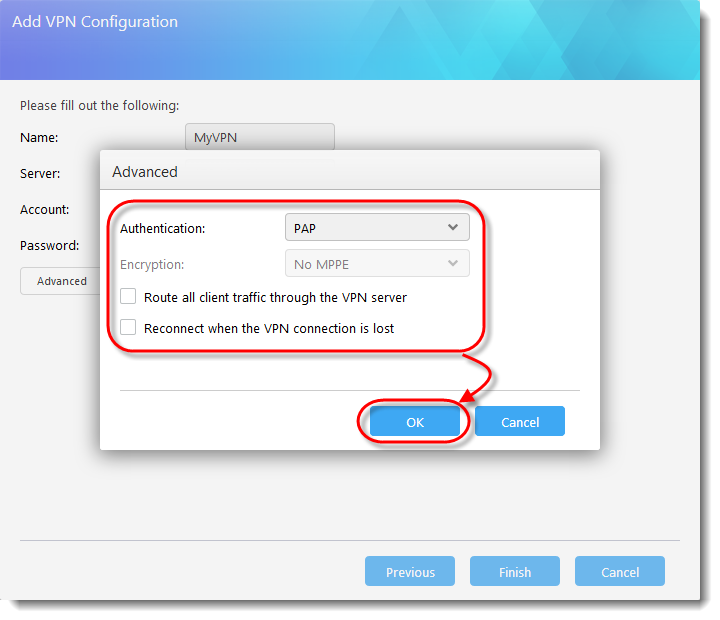Screen dimensions: 720x620
Task: Enable Route all client traffic through VPN server
Action: click(128, 297)
